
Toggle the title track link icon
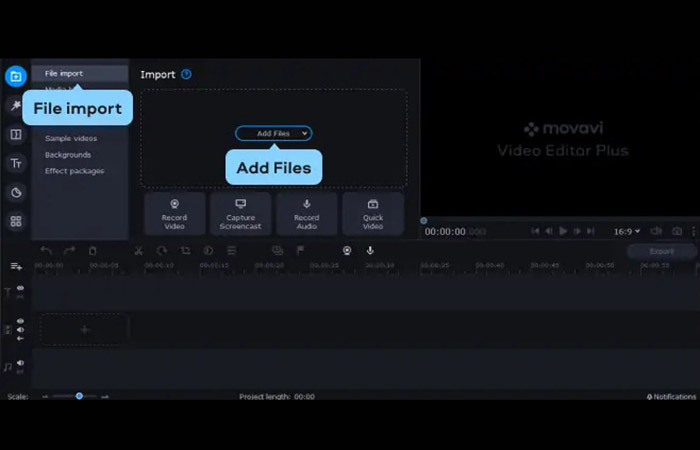pos(20,296)
